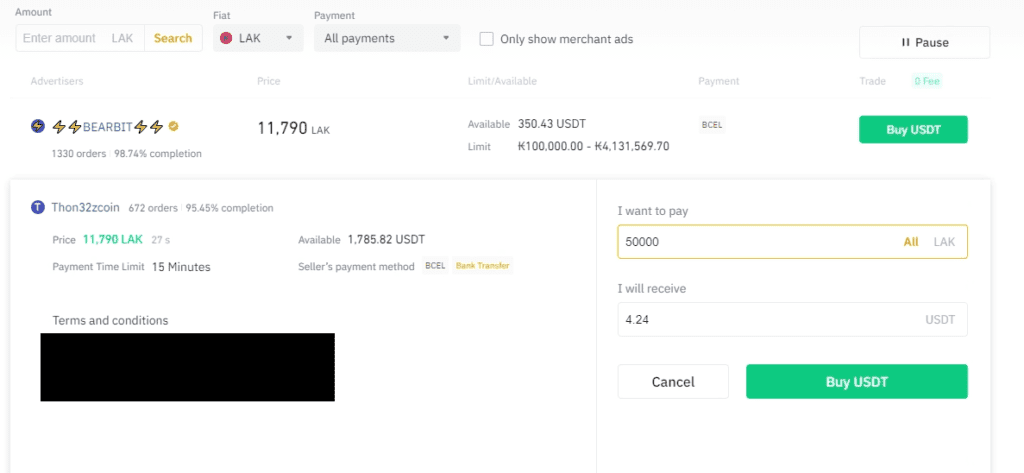Click the 0 Fee badge
1024x473 pixels.
point(927,82)
